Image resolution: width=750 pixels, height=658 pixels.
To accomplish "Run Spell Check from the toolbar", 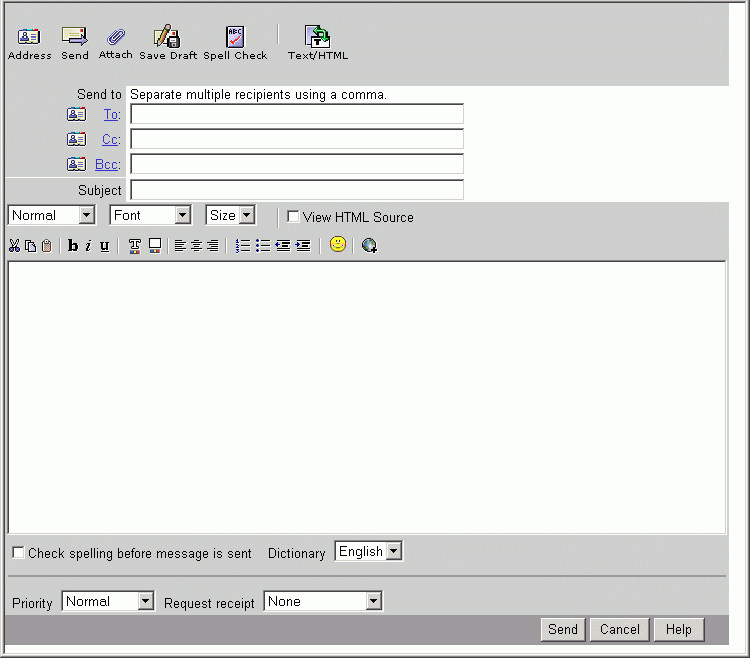I will click(235, 36).
